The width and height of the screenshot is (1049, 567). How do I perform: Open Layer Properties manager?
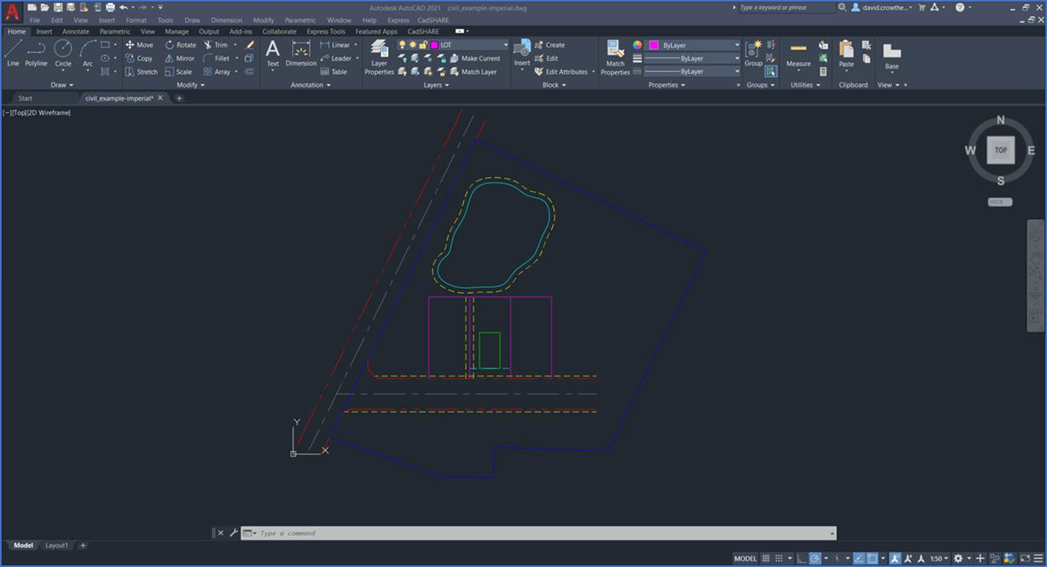379,58
